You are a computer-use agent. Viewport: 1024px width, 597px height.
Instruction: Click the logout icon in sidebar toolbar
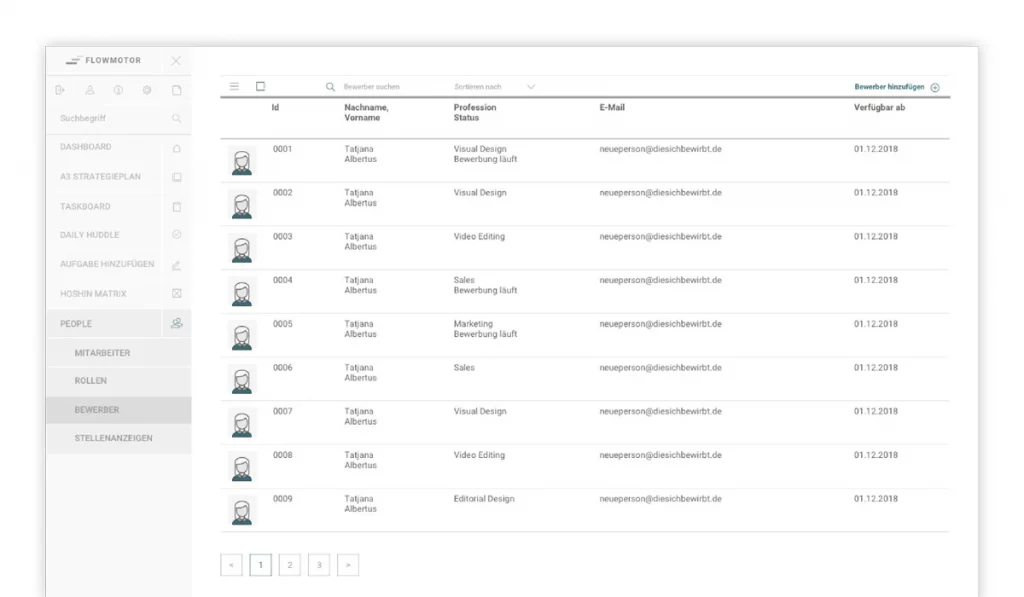click(60, 90)
